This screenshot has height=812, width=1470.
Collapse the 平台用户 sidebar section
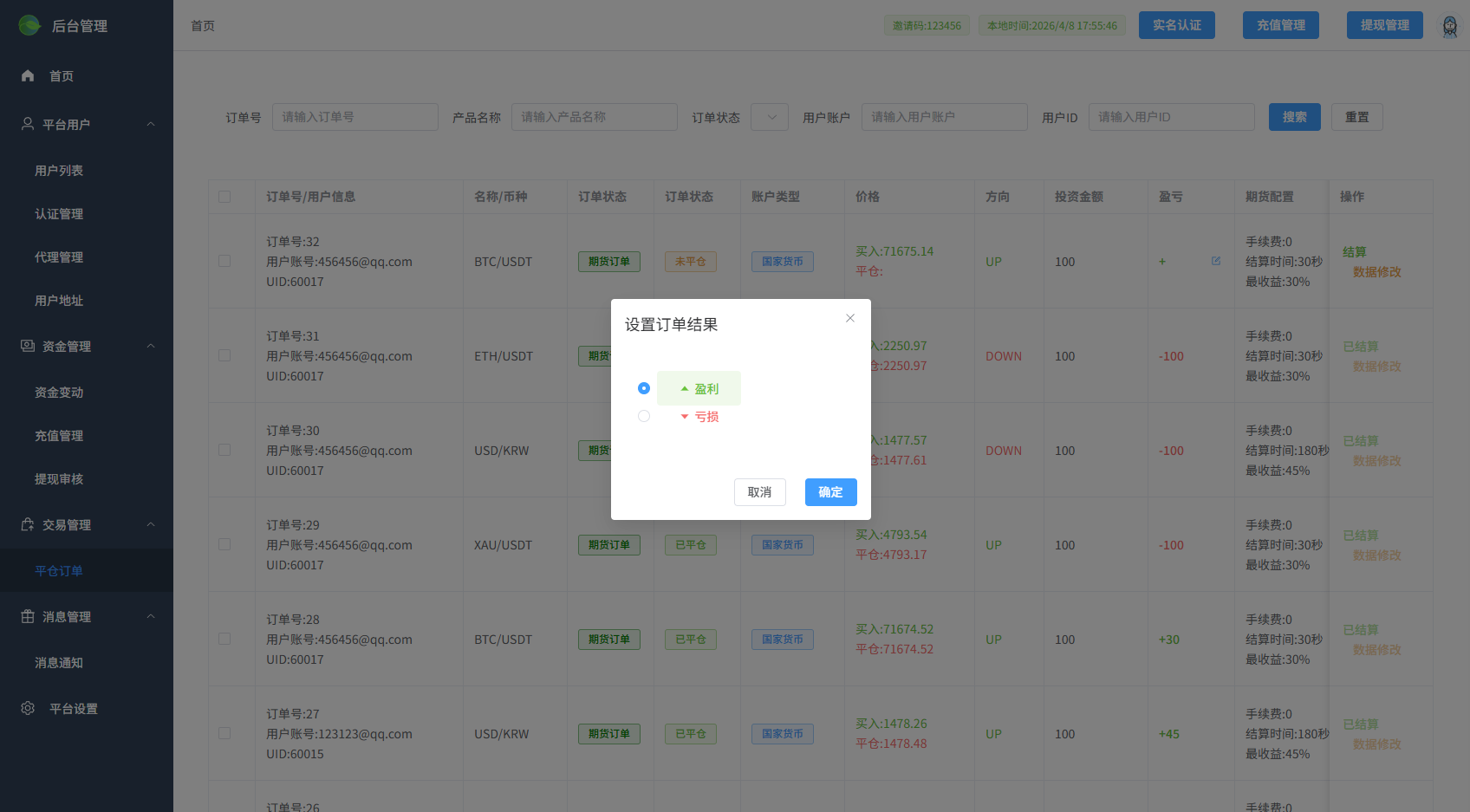pyautogui.click(x=151, y=124)
